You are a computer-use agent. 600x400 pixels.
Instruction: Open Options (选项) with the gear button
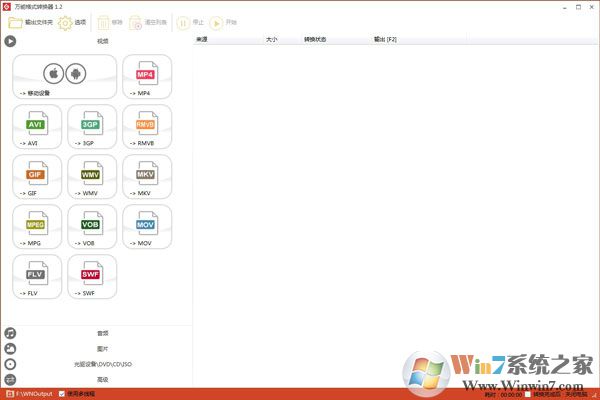[x=72, y=21]
